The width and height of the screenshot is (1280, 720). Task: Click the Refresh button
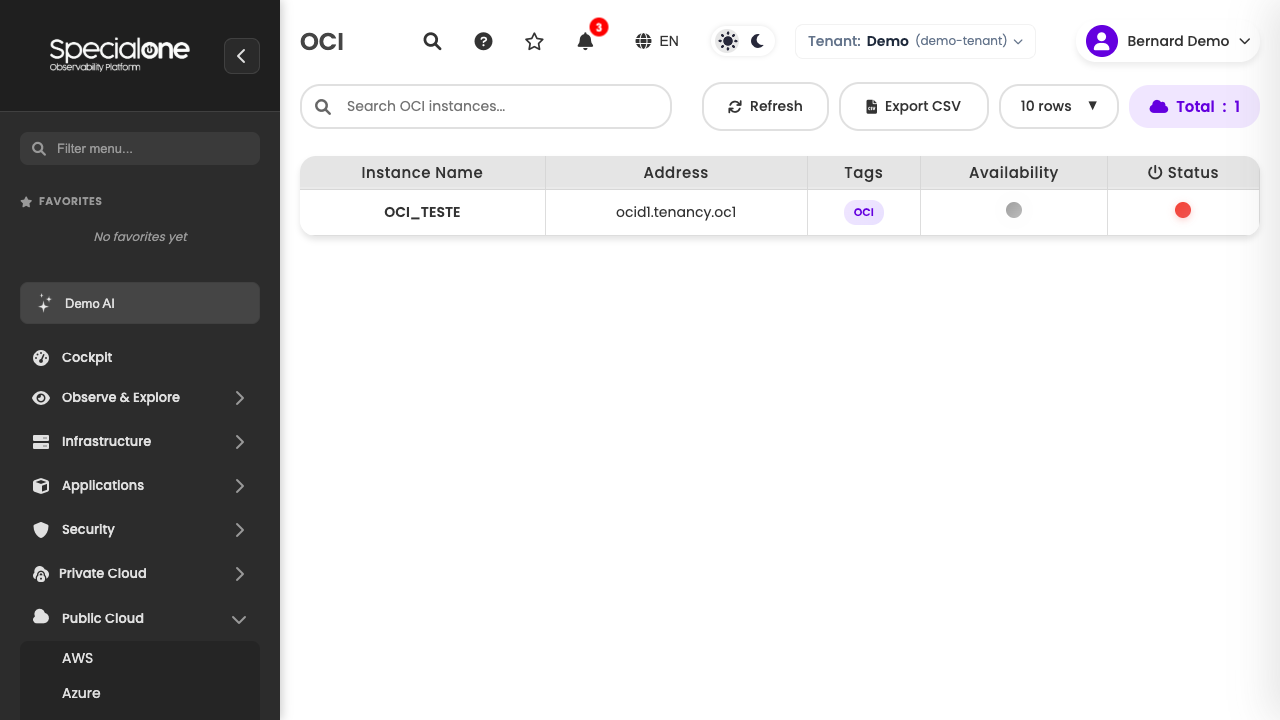(x=765, y=106)
